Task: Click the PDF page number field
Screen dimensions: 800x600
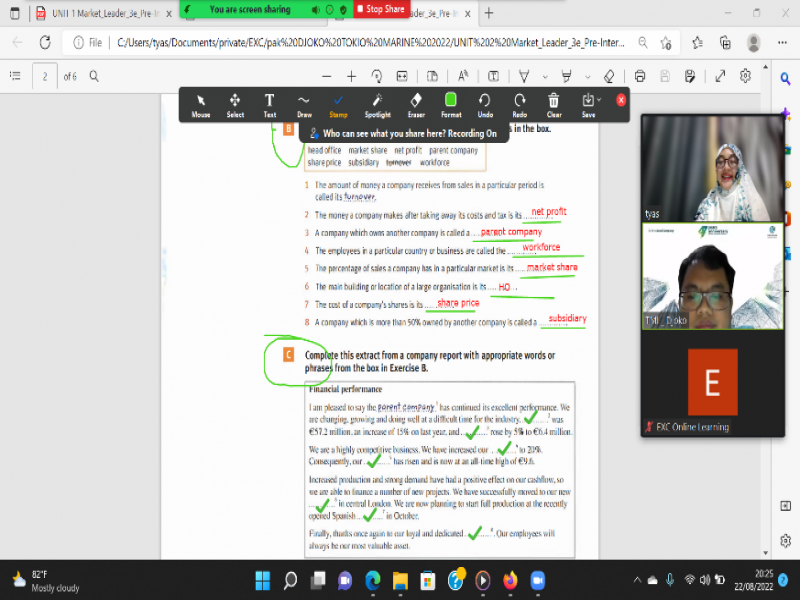Action: click(44, 76)
